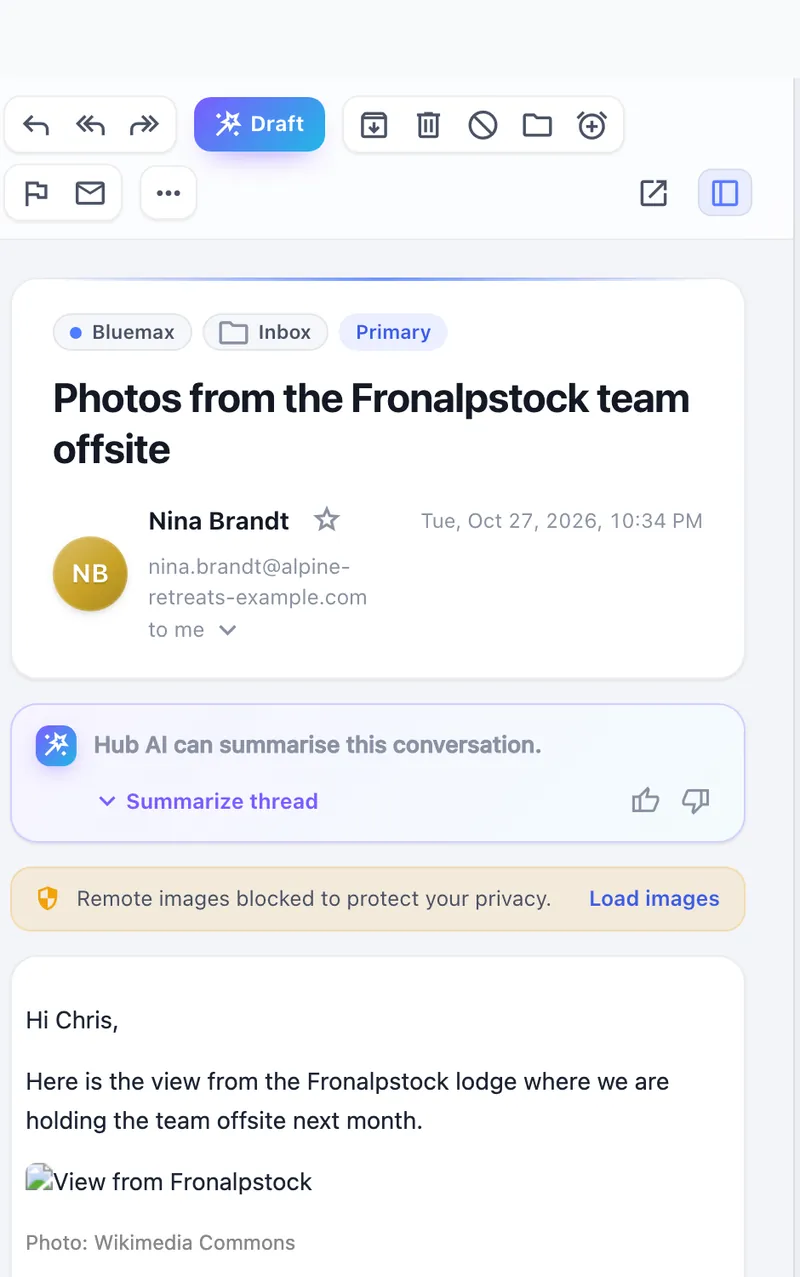Screen dimensions: 800x1277
Task: Click the Reply all icon
Action: click(90, 125)
